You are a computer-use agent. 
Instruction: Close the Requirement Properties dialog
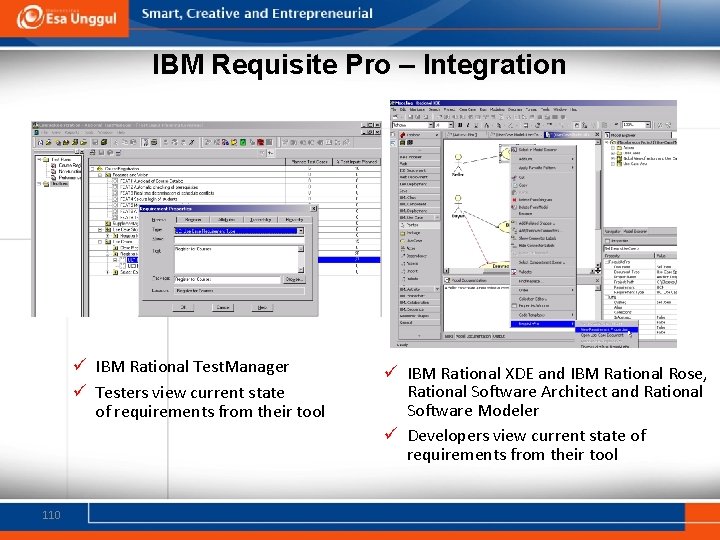pyautogui.click(x=314, y=208)
